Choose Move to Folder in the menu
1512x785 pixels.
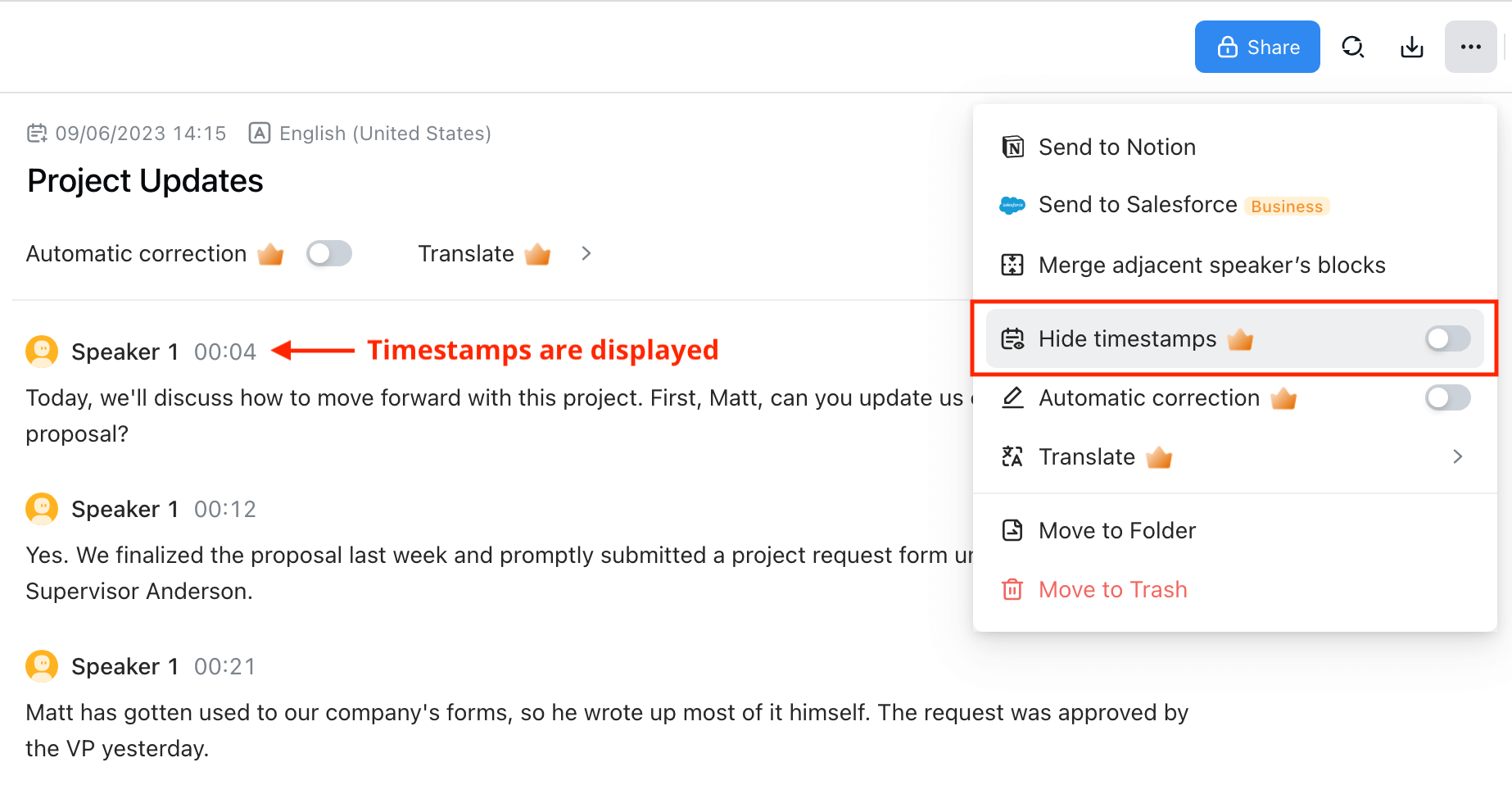tap(1116, 530)
